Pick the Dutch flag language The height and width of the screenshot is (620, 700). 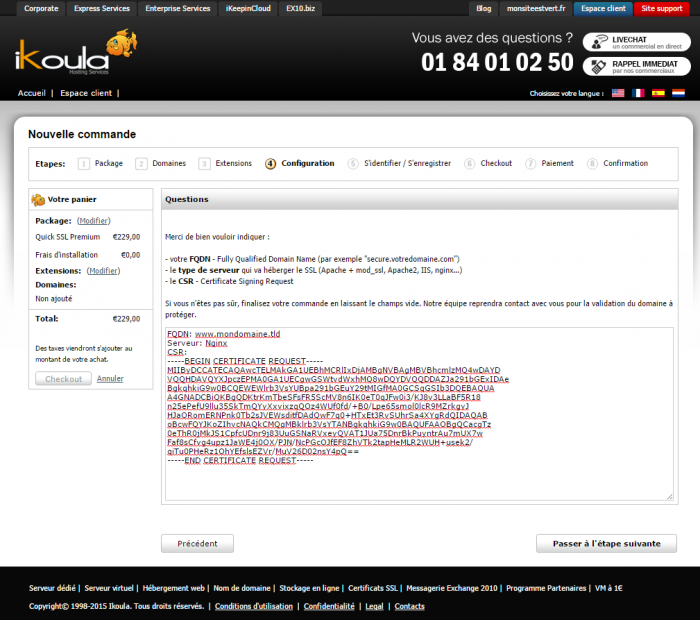678,93
